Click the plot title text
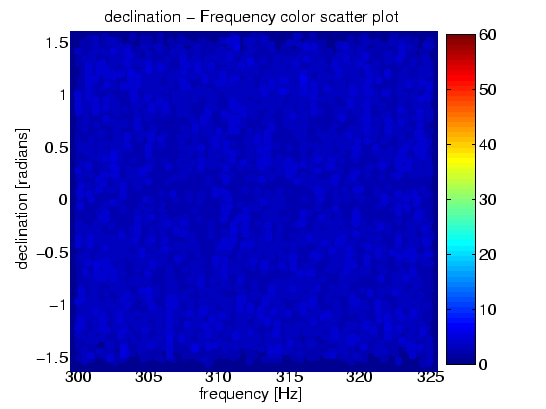546x409 pixels. click(251, 17)
